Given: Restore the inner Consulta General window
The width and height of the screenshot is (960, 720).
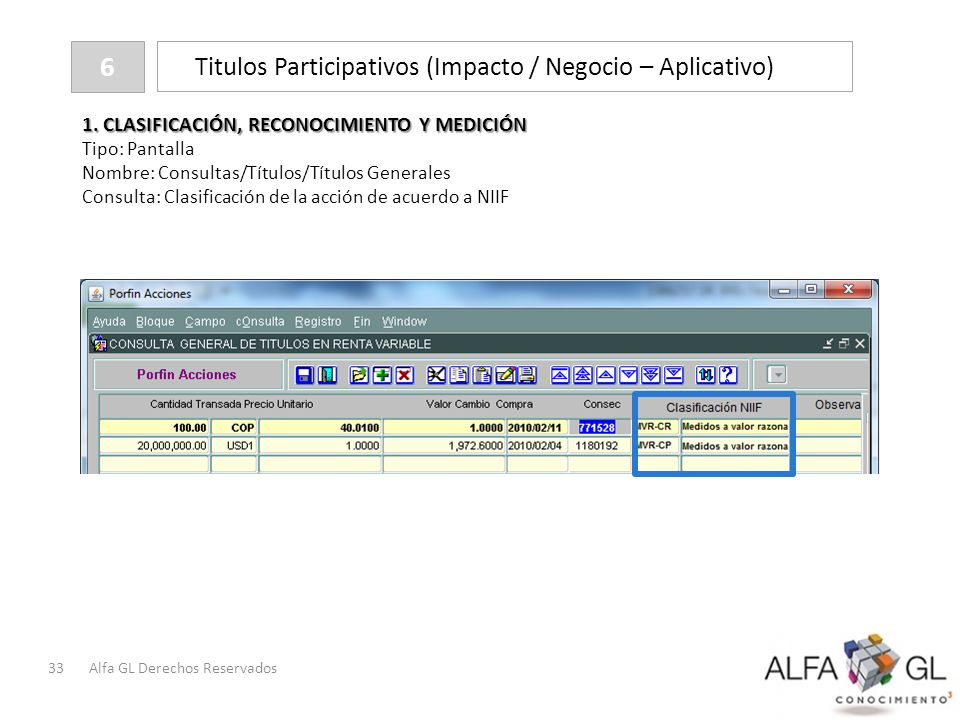Looking at the screenshot, I should click(844, 343).
